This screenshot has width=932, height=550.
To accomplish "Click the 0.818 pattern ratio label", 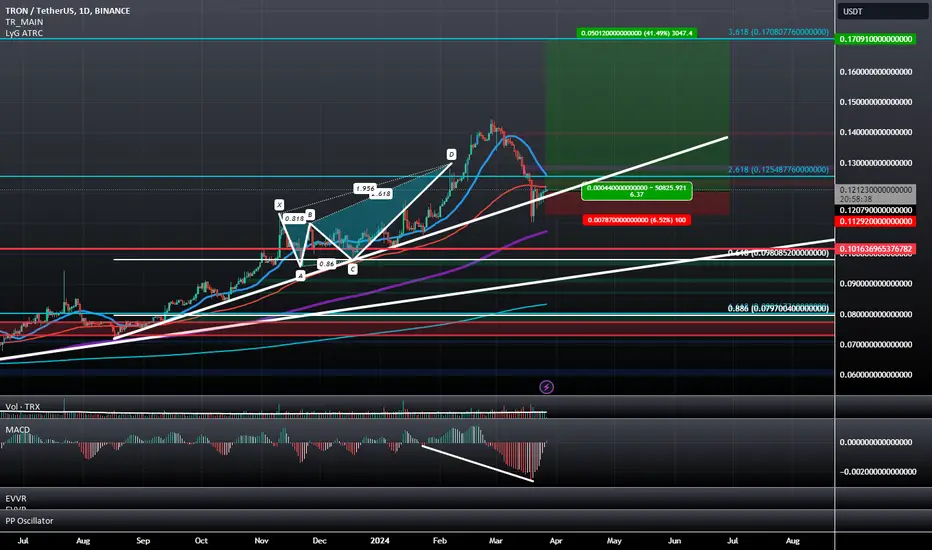I will pyautogui.click(x=294, y=219).
